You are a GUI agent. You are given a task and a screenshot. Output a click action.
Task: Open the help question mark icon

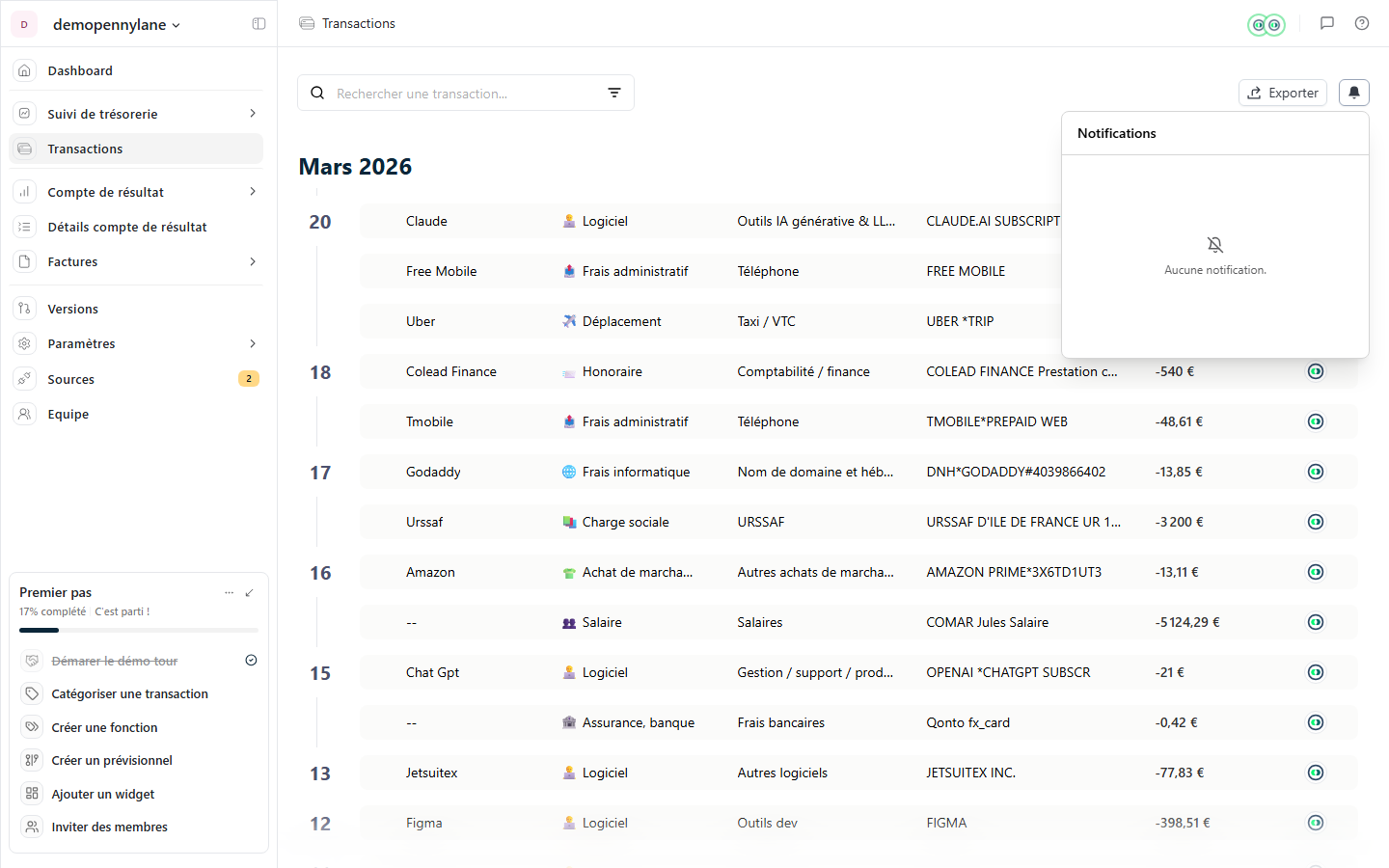(x=1362, y=23)
